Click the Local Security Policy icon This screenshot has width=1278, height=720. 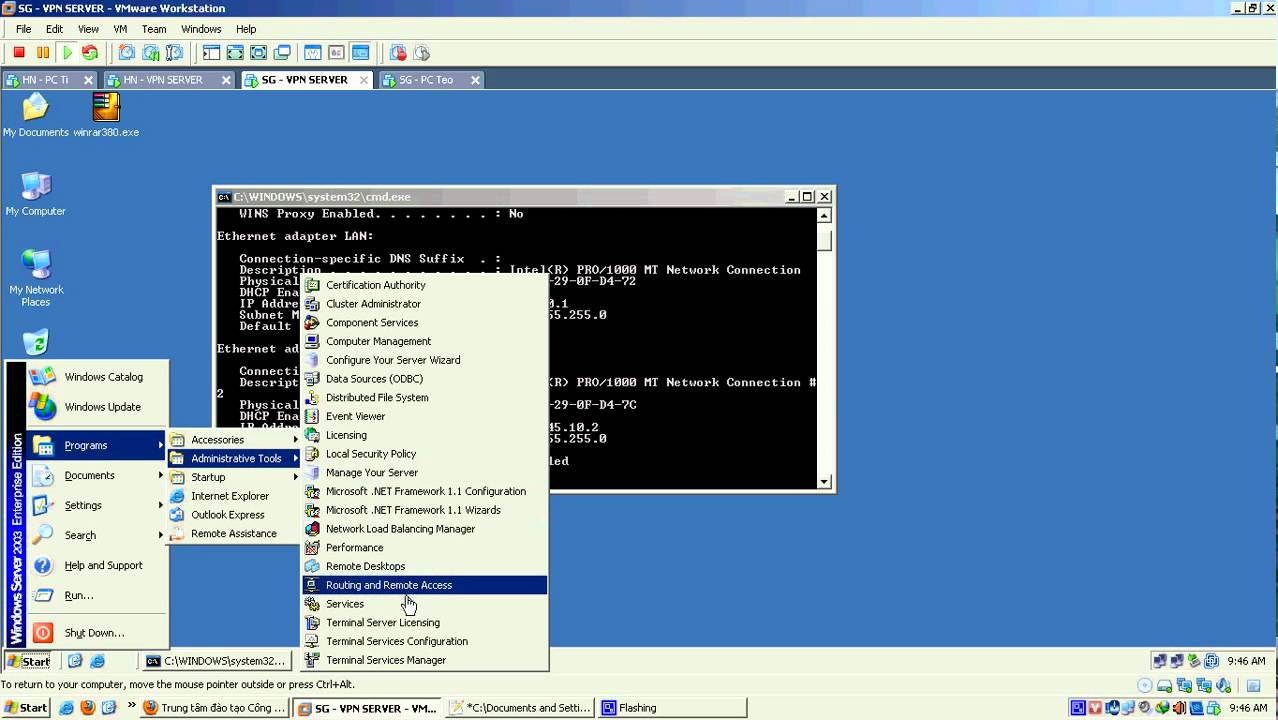click(312, 453)
